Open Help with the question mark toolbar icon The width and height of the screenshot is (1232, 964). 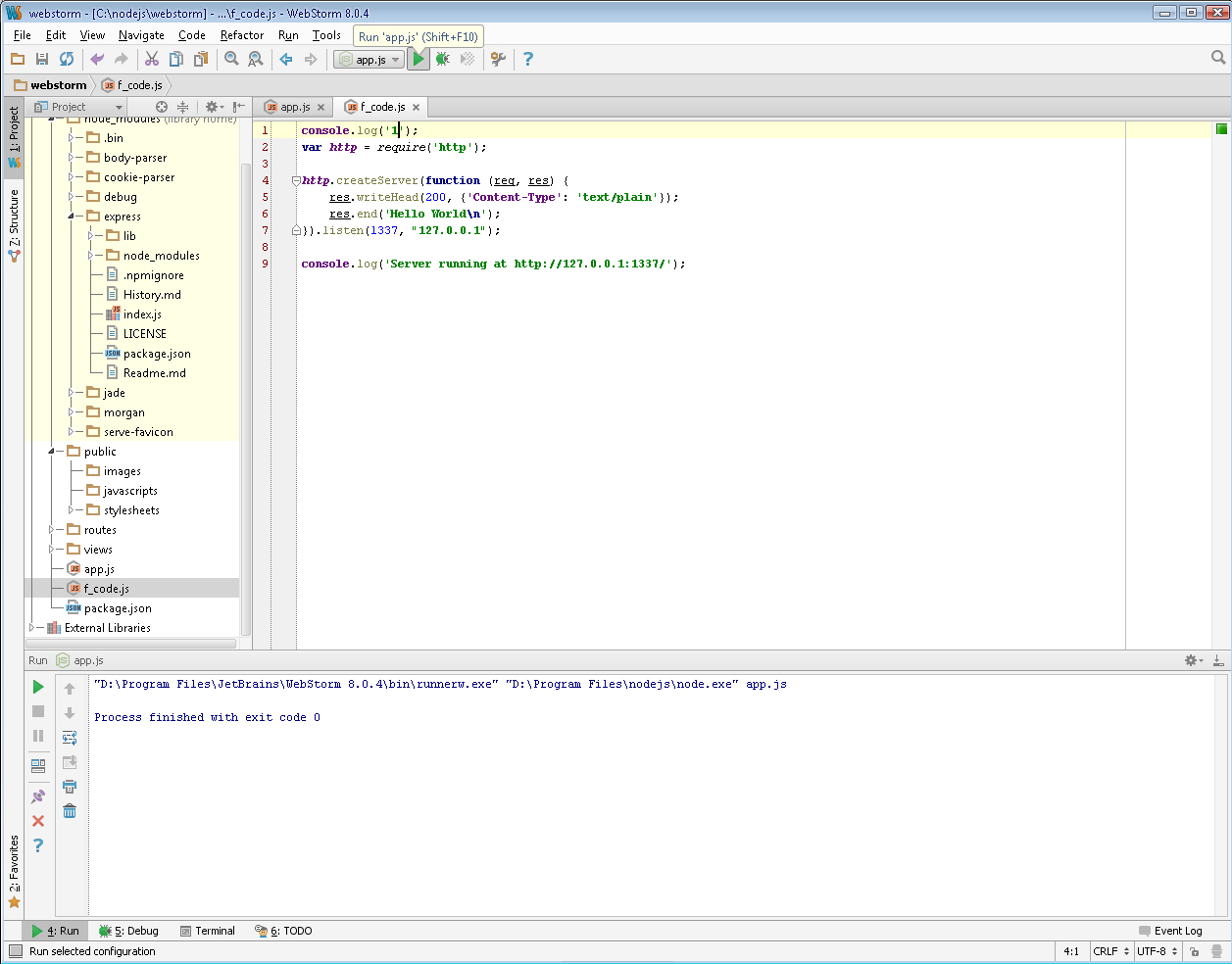click(x=528, y=59)
